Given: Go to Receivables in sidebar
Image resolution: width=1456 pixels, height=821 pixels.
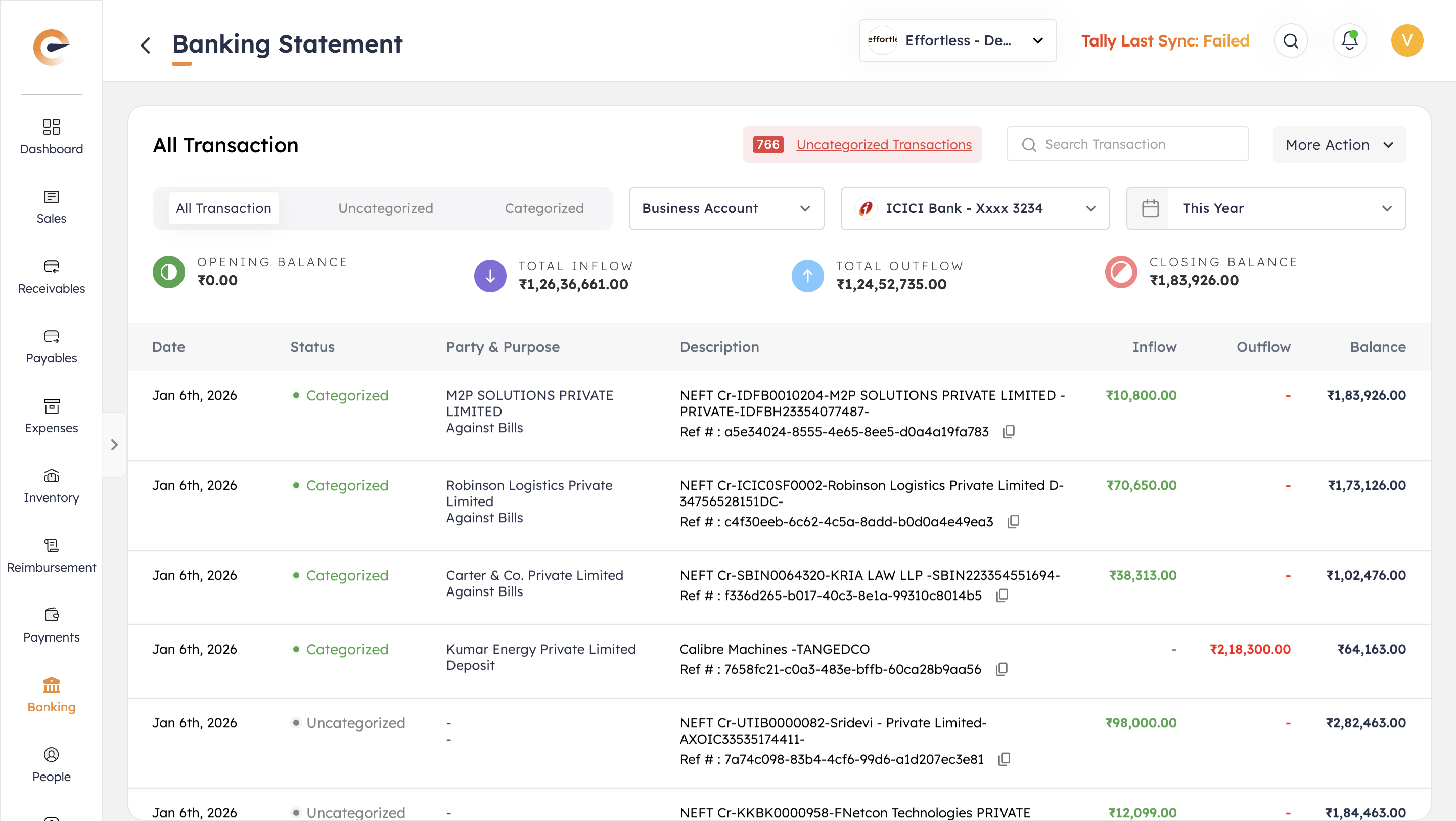Looking at the screenshot, I should pos(52,277).
